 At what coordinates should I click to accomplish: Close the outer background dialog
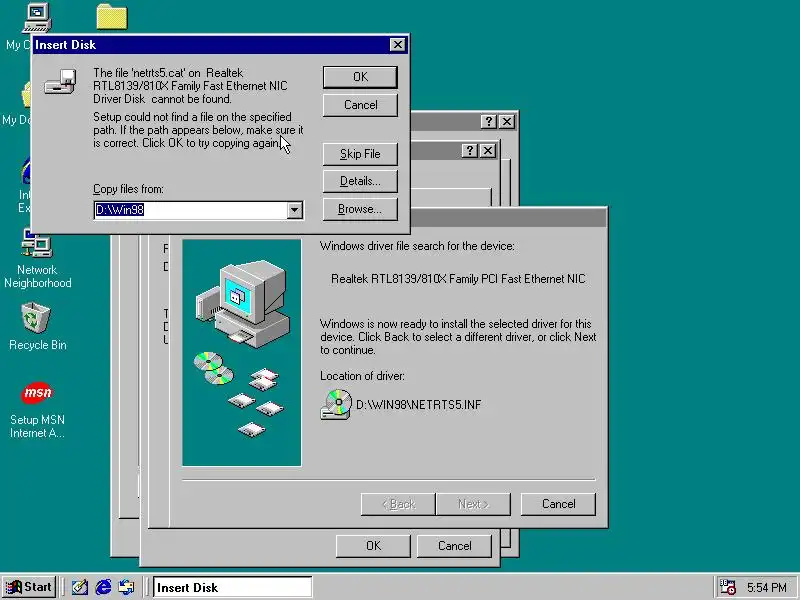506,121
